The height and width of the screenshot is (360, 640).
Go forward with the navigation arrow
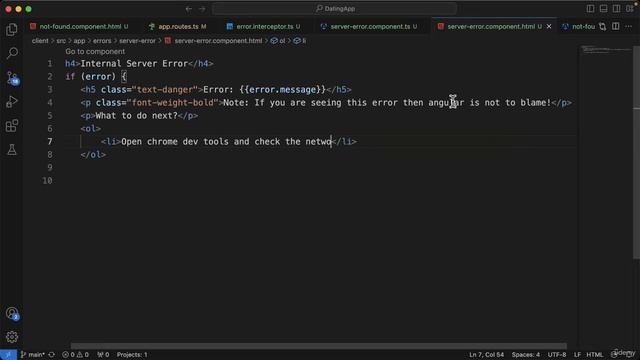point(202,9)
